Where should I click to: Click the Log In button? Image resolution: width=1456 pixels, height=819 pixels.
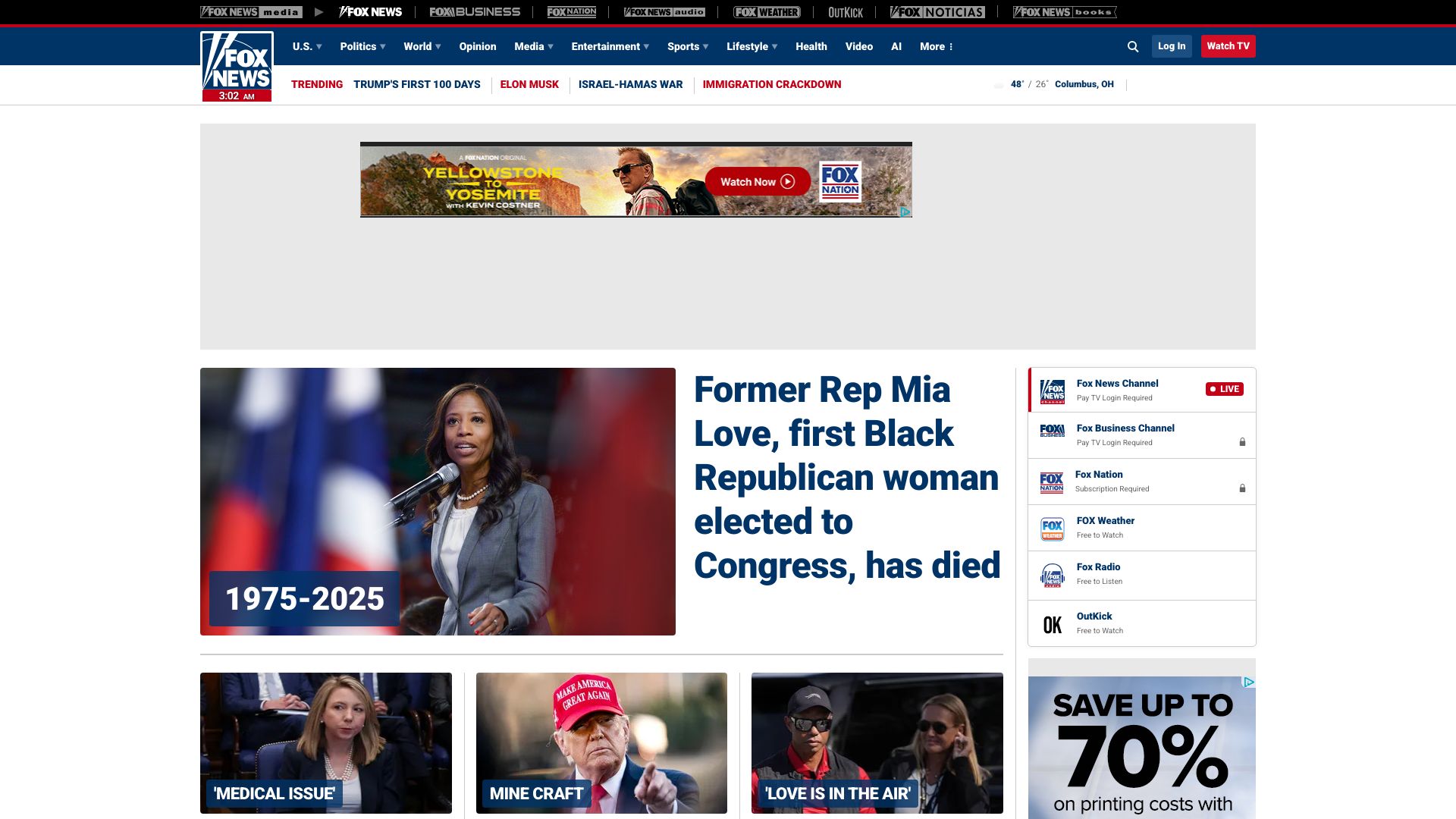click(x=1171, y=46)
